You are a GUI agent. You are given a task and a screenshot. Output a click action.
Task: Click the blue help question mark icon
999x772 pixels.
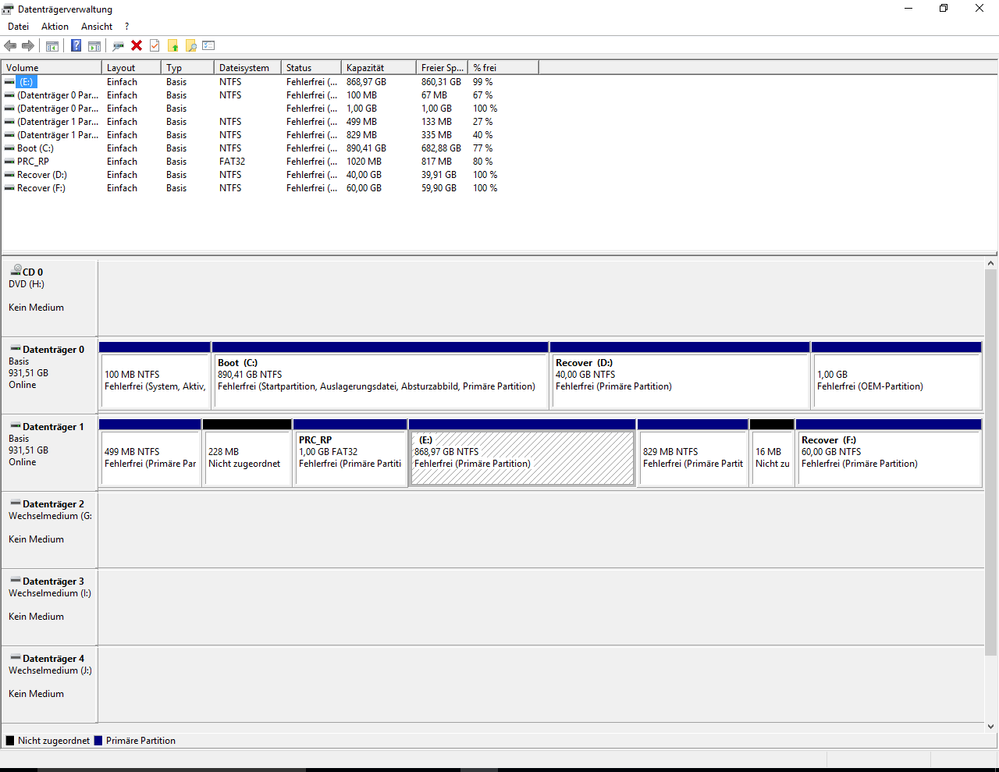pos(76,46)
